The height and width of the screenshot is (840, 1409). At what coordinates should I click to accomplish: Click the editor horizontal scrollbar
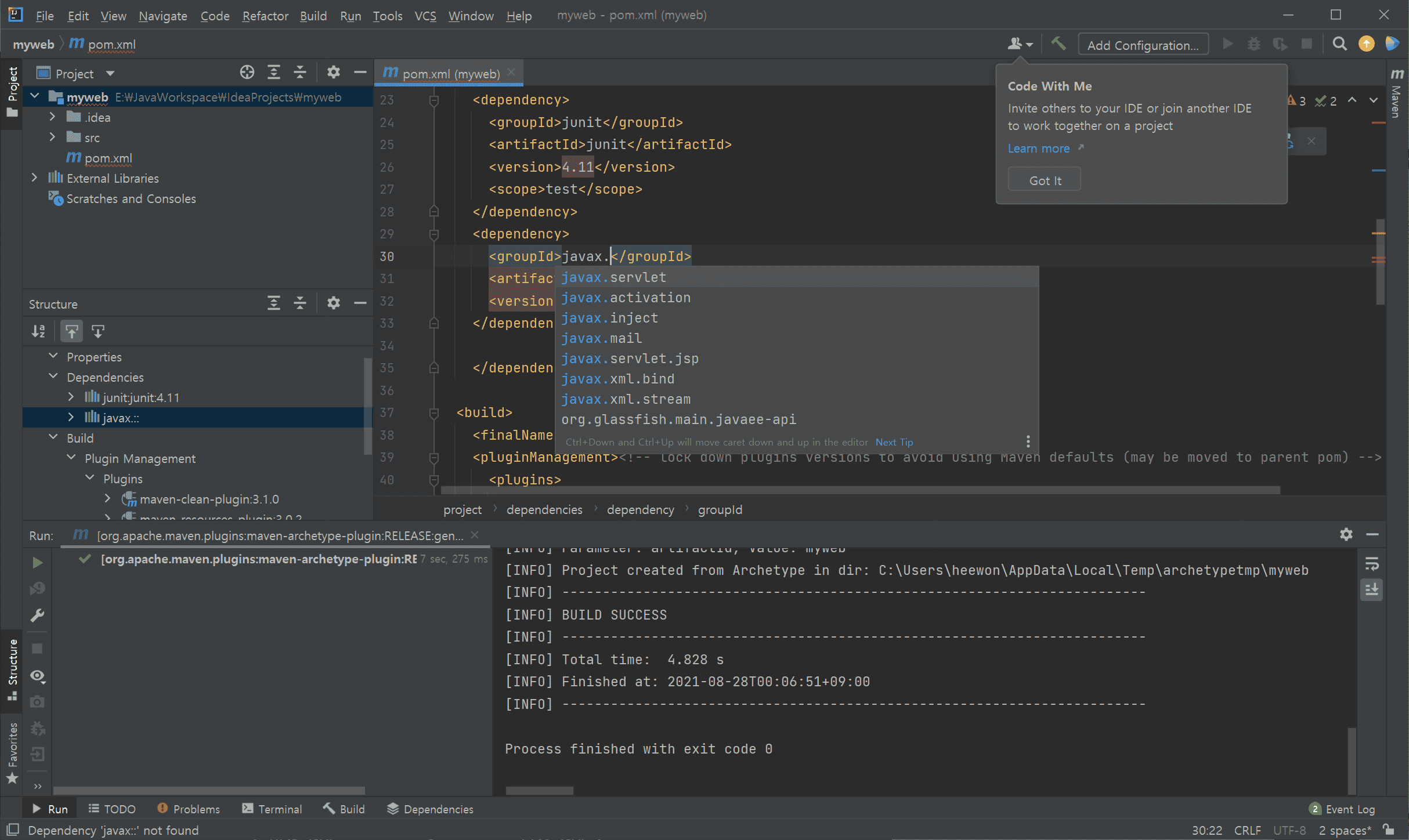[x=860, y=491]
